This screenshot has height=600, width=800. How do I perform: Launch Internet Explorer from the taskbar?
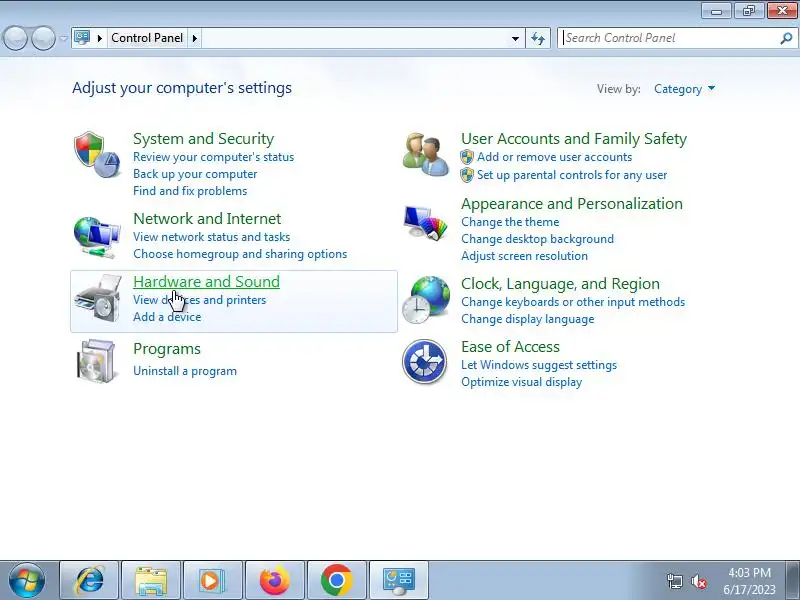pos(89,580)
